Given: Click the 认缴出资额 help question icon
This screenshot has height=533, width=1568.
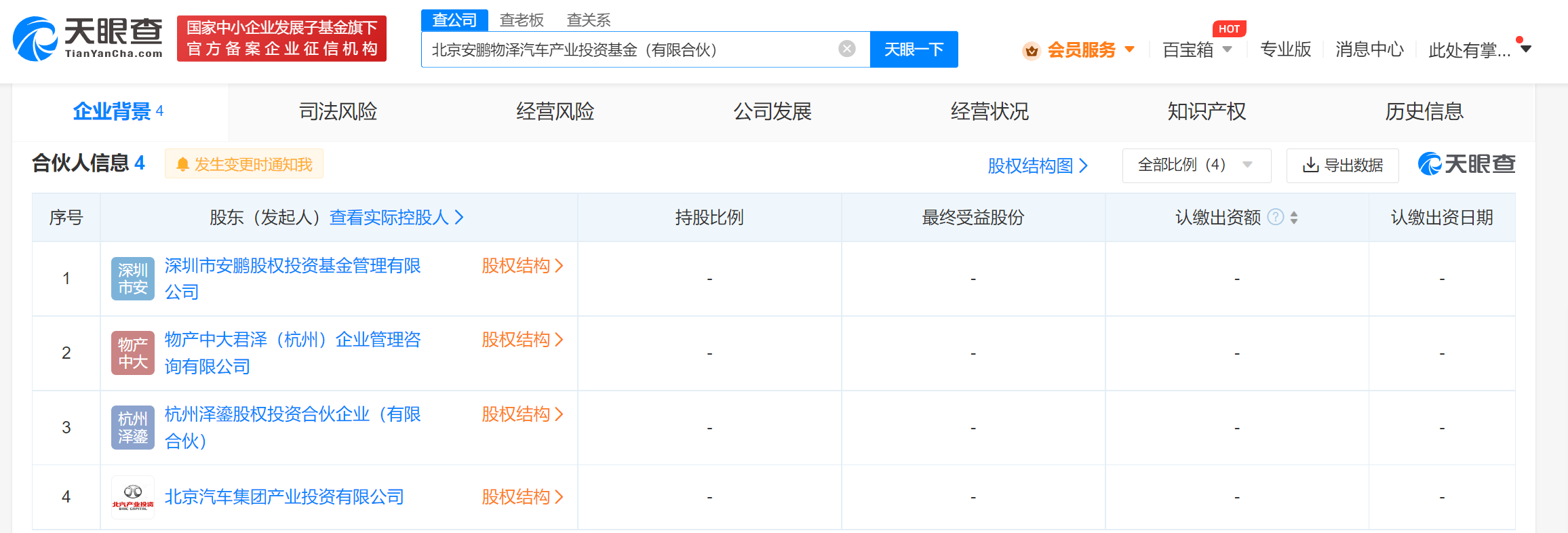Looking at the screenshot, I should tap(1276, 217).
